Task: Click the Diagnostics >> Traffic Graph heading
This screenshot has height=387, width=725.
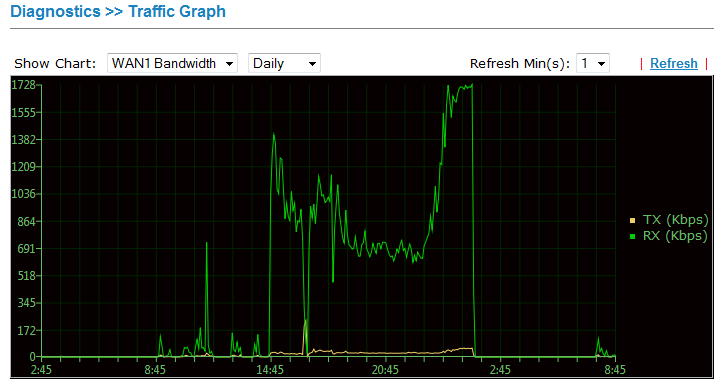Action: pyautogui.click(x=118, y=12)
